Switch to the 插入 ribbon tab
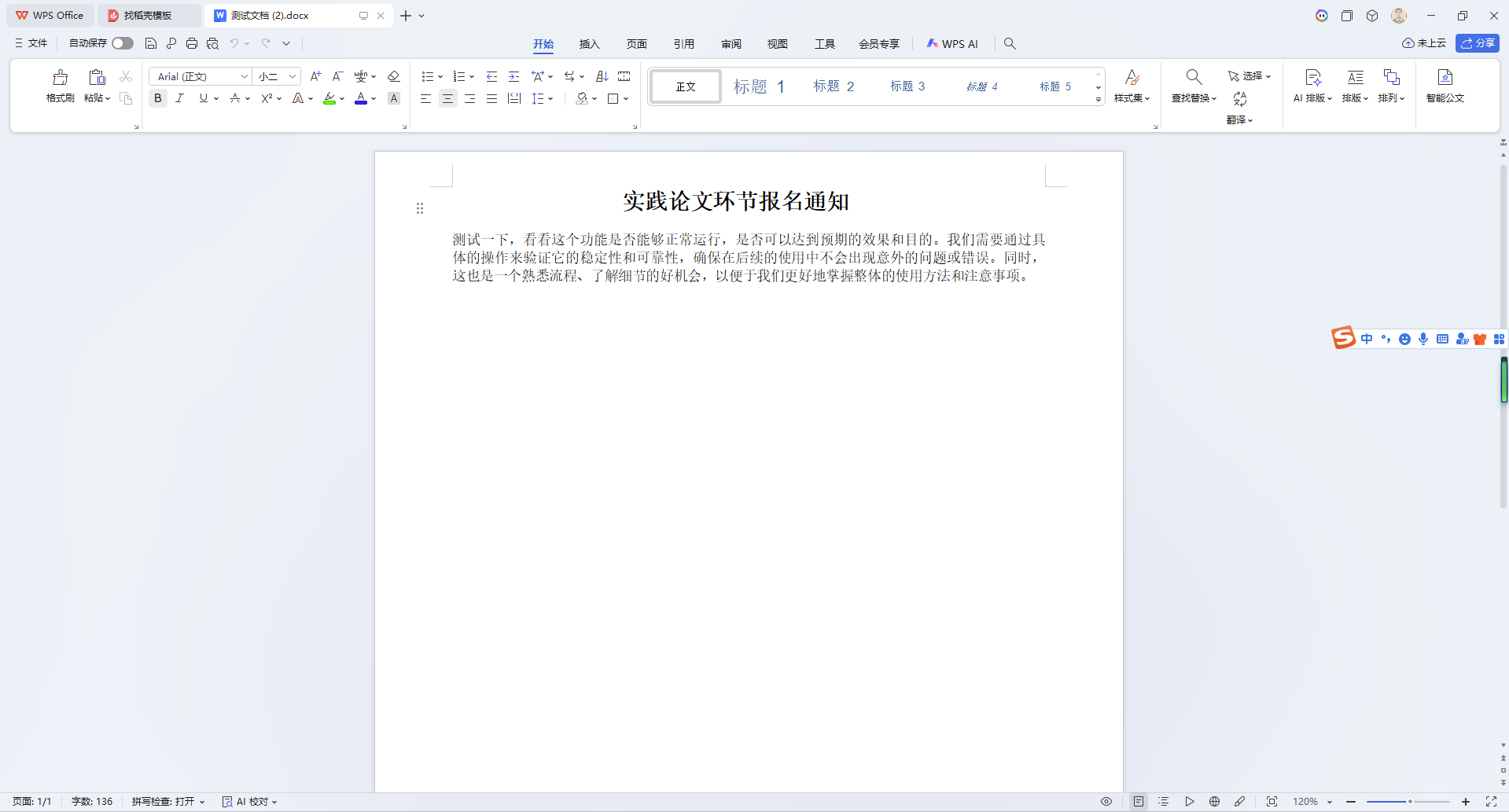 pos(589,44)
